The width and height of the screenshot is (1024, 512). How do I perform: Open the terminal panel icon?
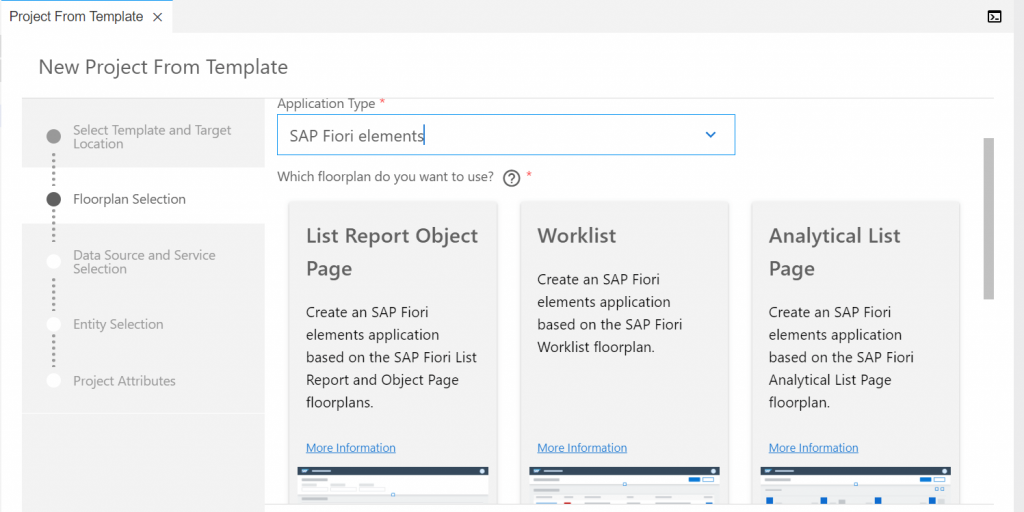click(994, 17)
